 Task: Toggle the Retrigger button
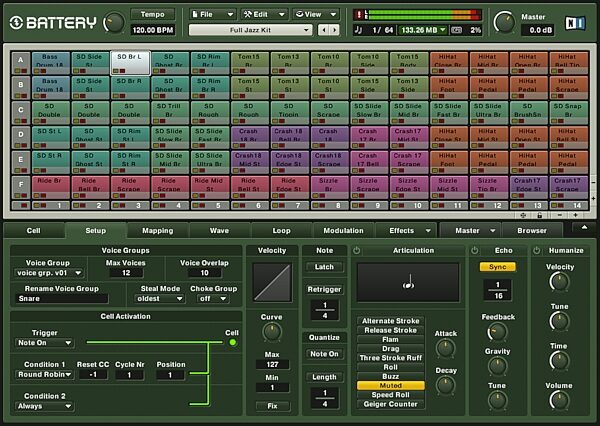click(x=324, y=289)
